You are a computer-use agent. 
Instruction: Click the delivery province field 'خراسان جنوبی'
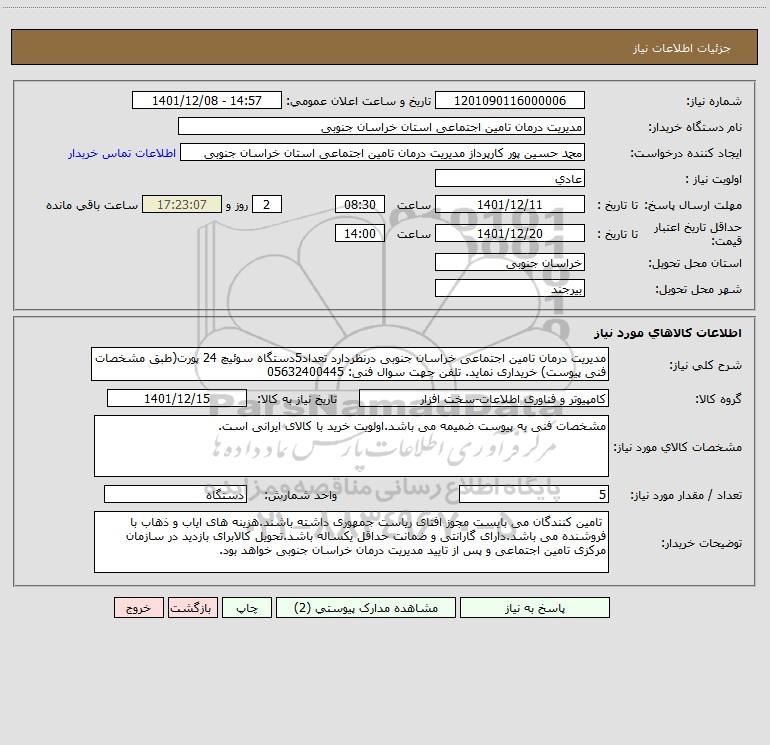click(510, 262)
